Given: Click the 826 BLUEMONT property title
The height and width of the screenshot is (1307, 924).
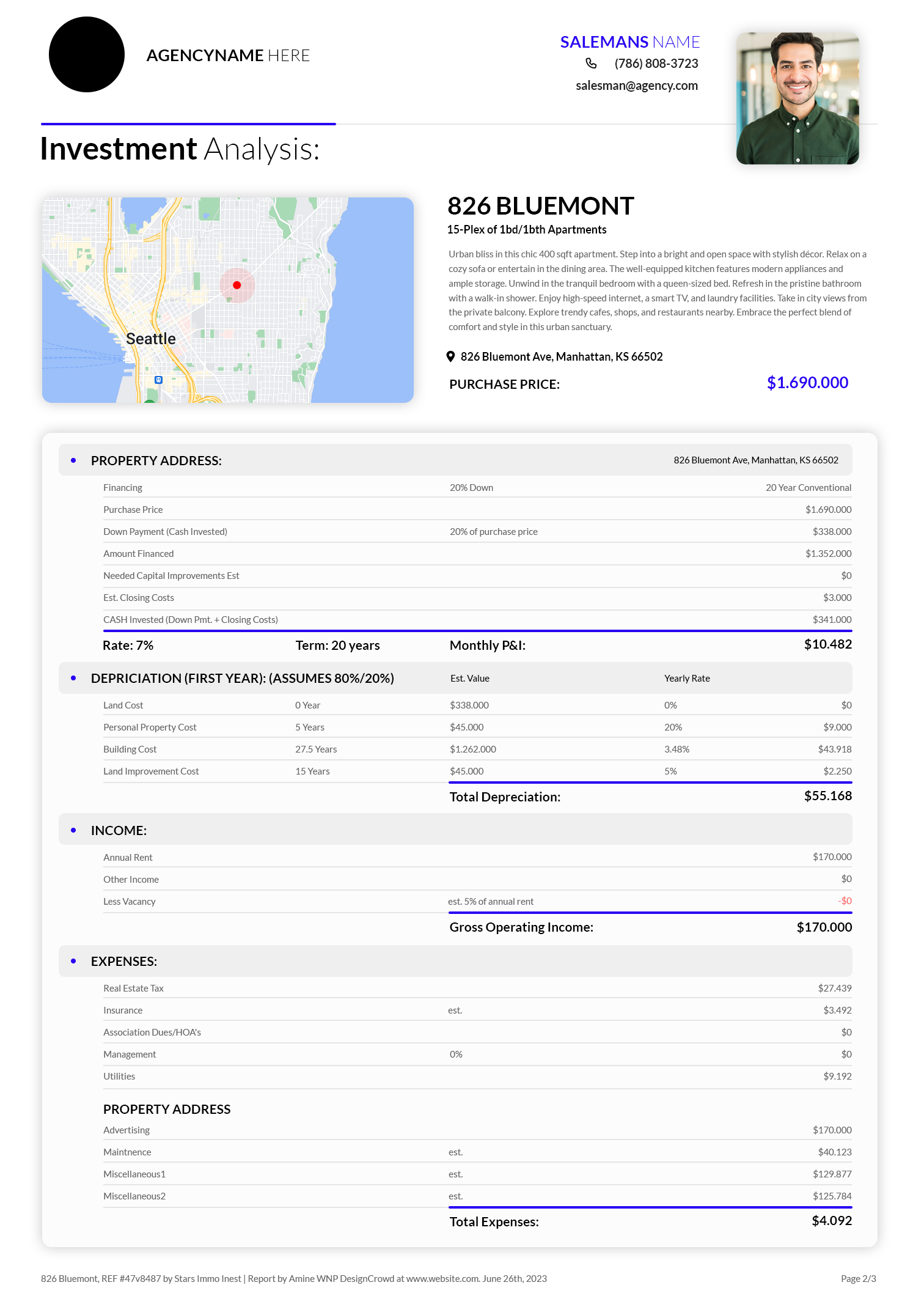Looking at the screenshot, I should (540, 206).
